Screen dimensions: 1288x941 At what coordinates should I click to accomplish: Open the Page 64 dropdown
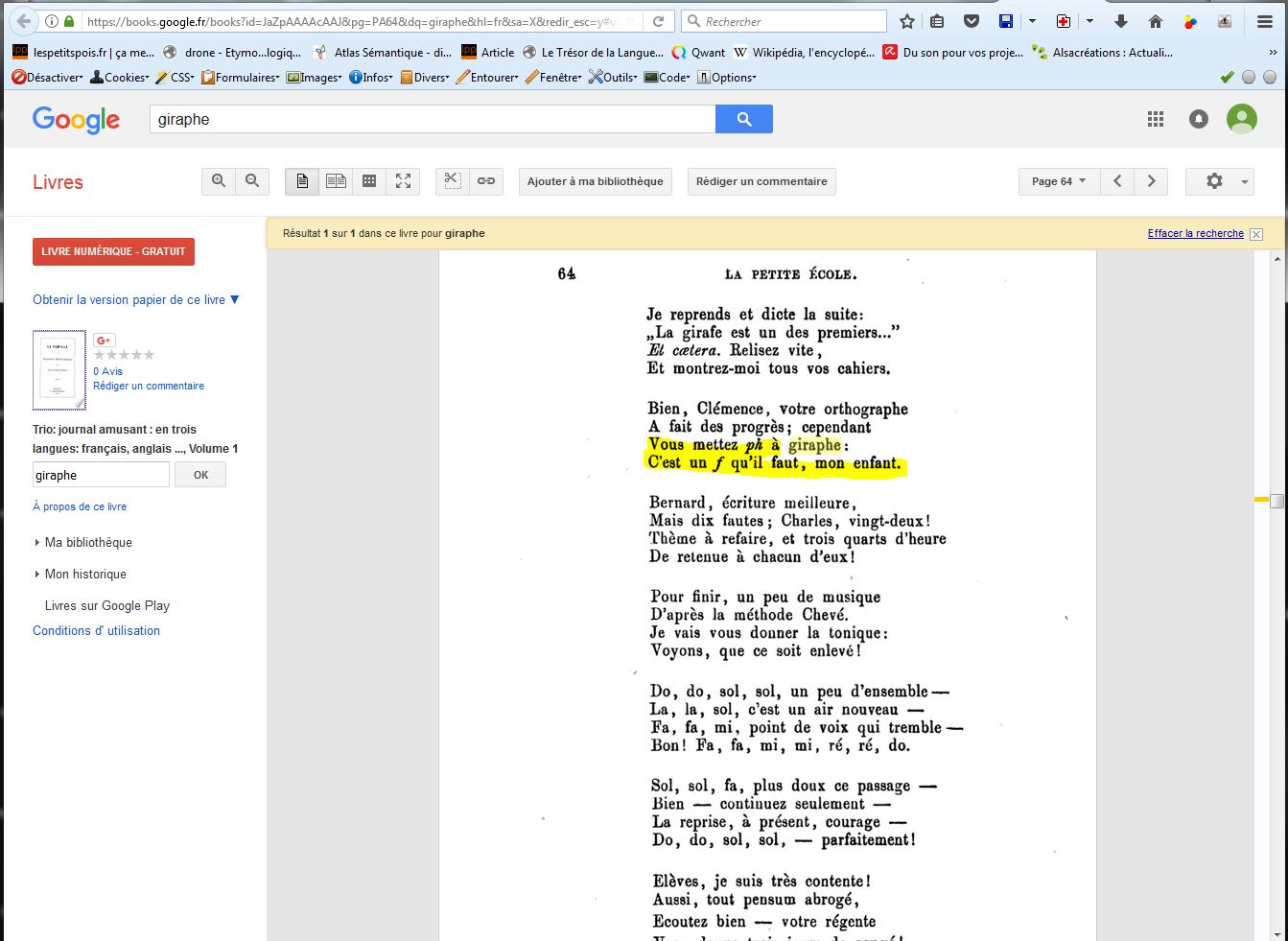(x=1058, y=181)
